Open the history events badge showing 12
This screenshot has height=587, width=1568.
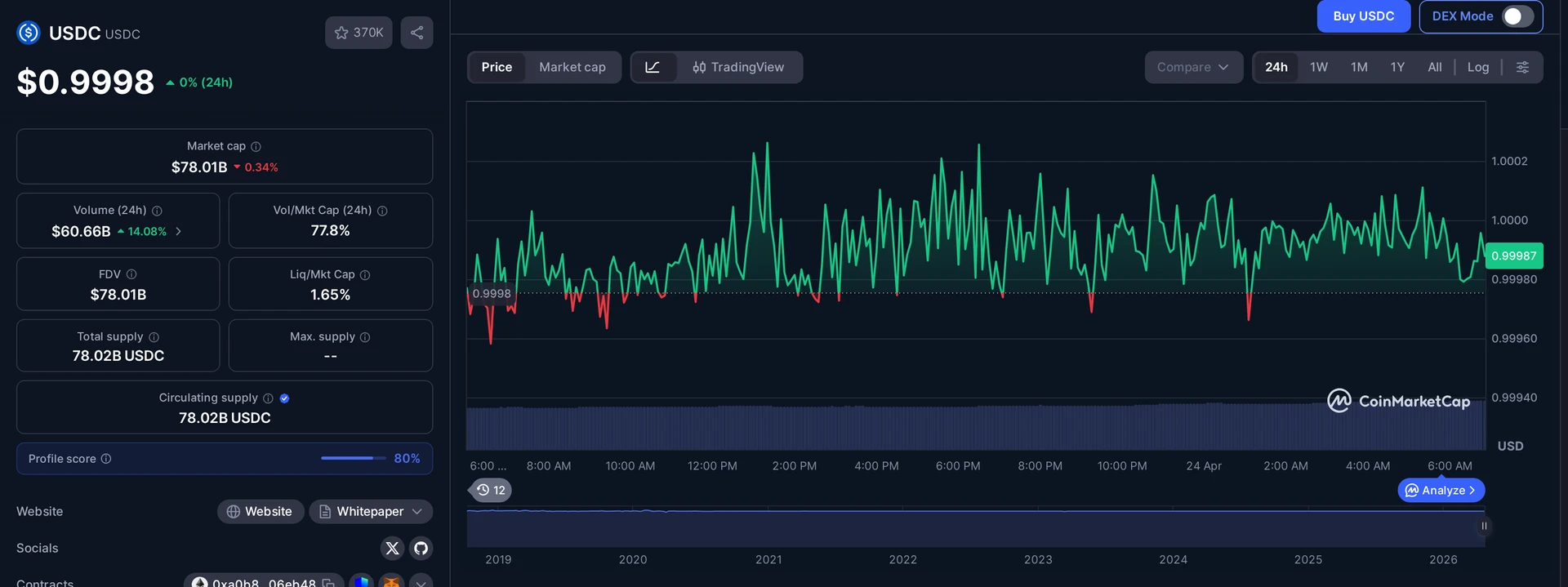coord(491,490)
